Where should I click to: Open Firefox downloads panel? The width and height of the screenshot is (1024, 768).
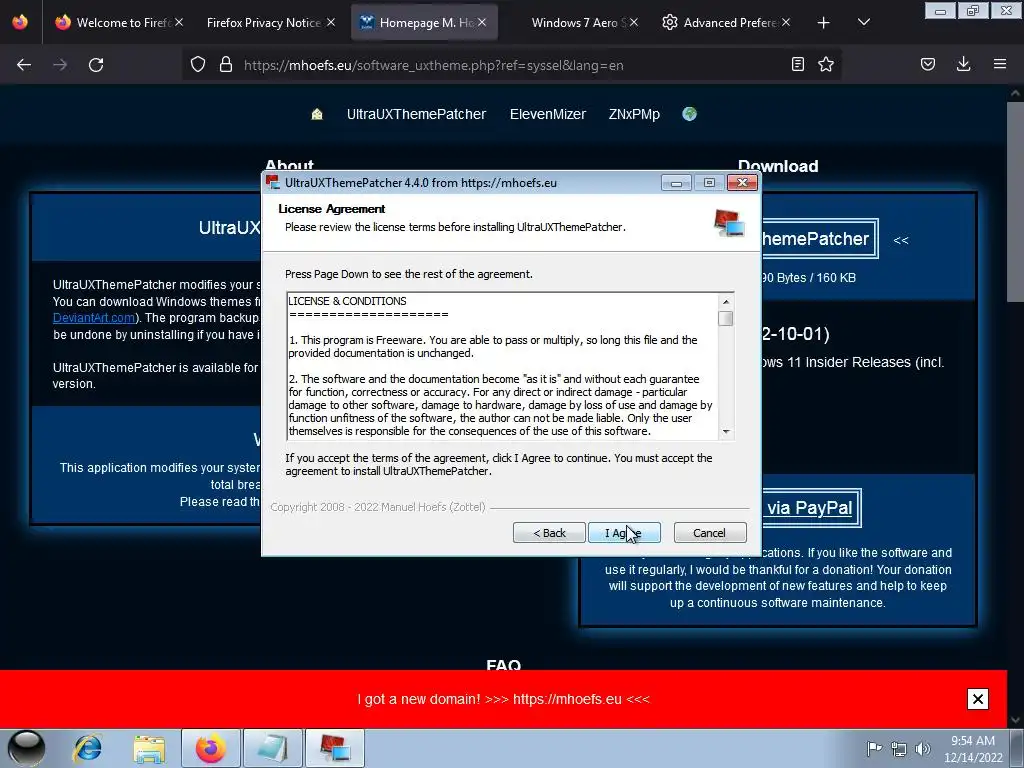coord(963,64)
